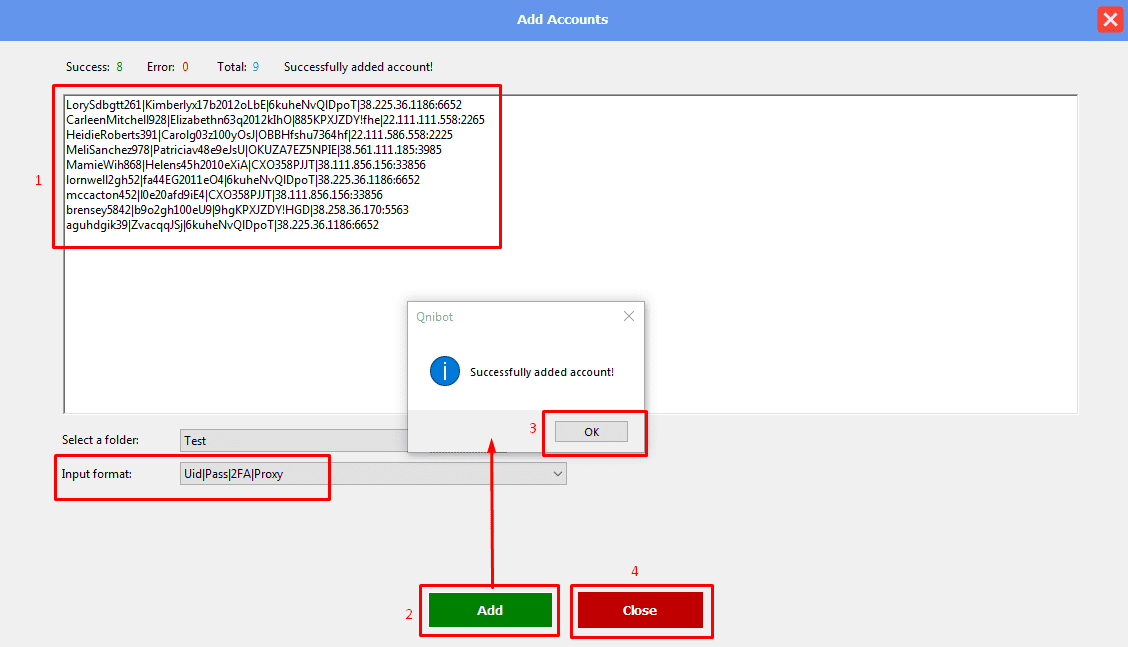
Task: Click on the MamieWih868 account line
Action: coord(245,165)
